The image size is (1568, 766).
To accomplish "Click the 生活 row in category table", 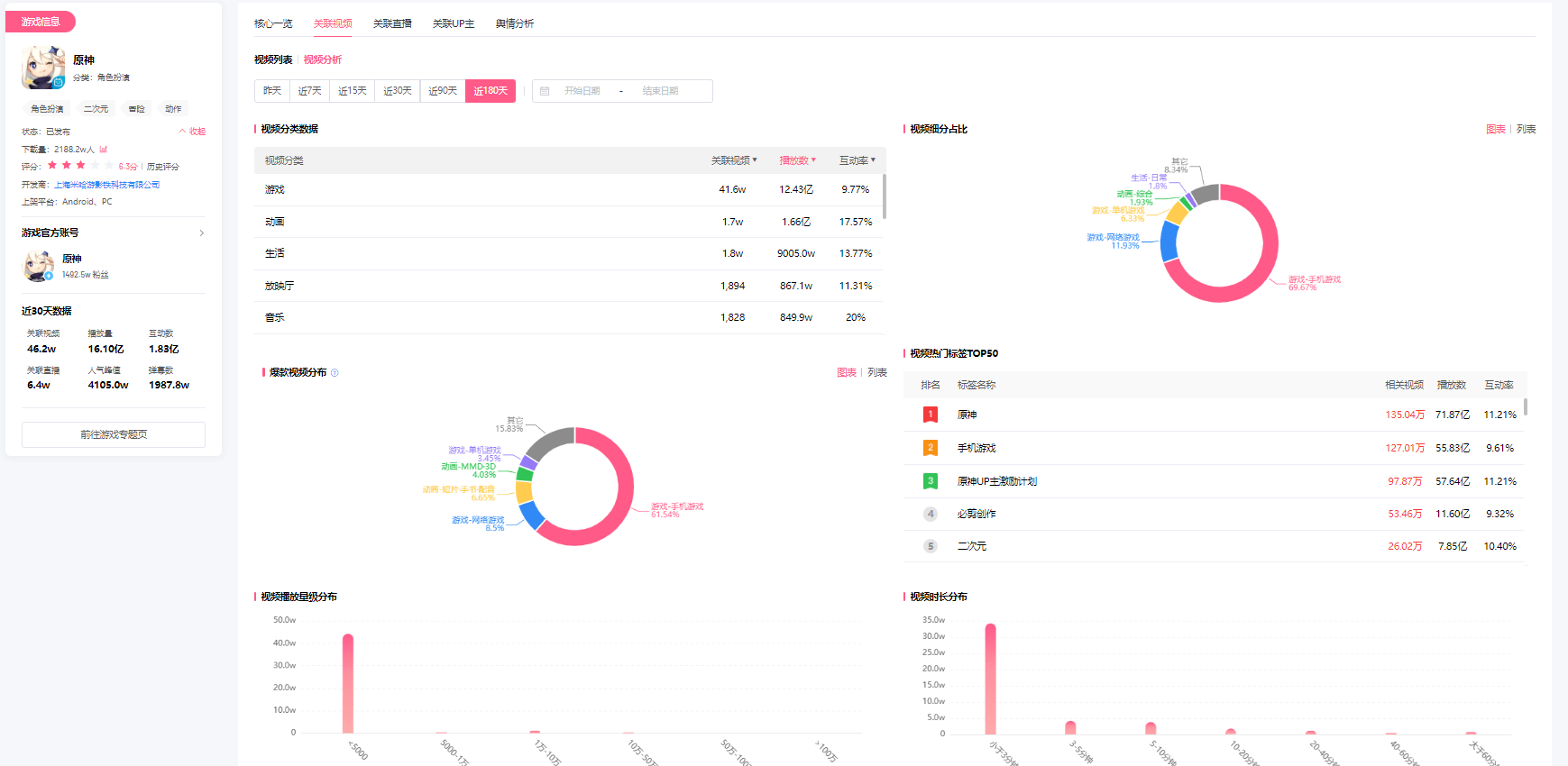I will pyautogui.click(x=570, y=254).
